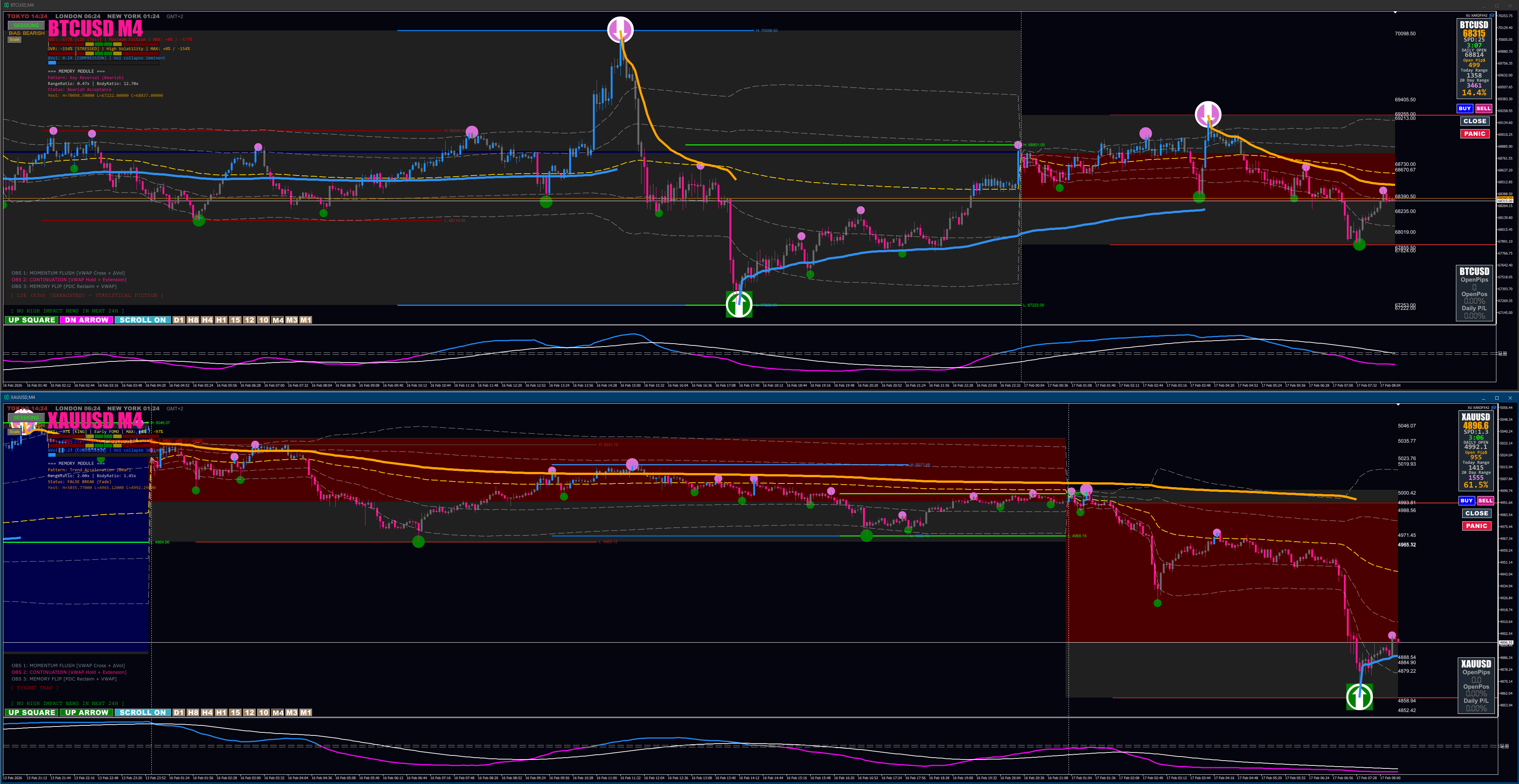Viewport: 1519px width, 784px height.
Task: Click the chart shift triangle on XAUUSD chart top
Action: pos(1398,405)
